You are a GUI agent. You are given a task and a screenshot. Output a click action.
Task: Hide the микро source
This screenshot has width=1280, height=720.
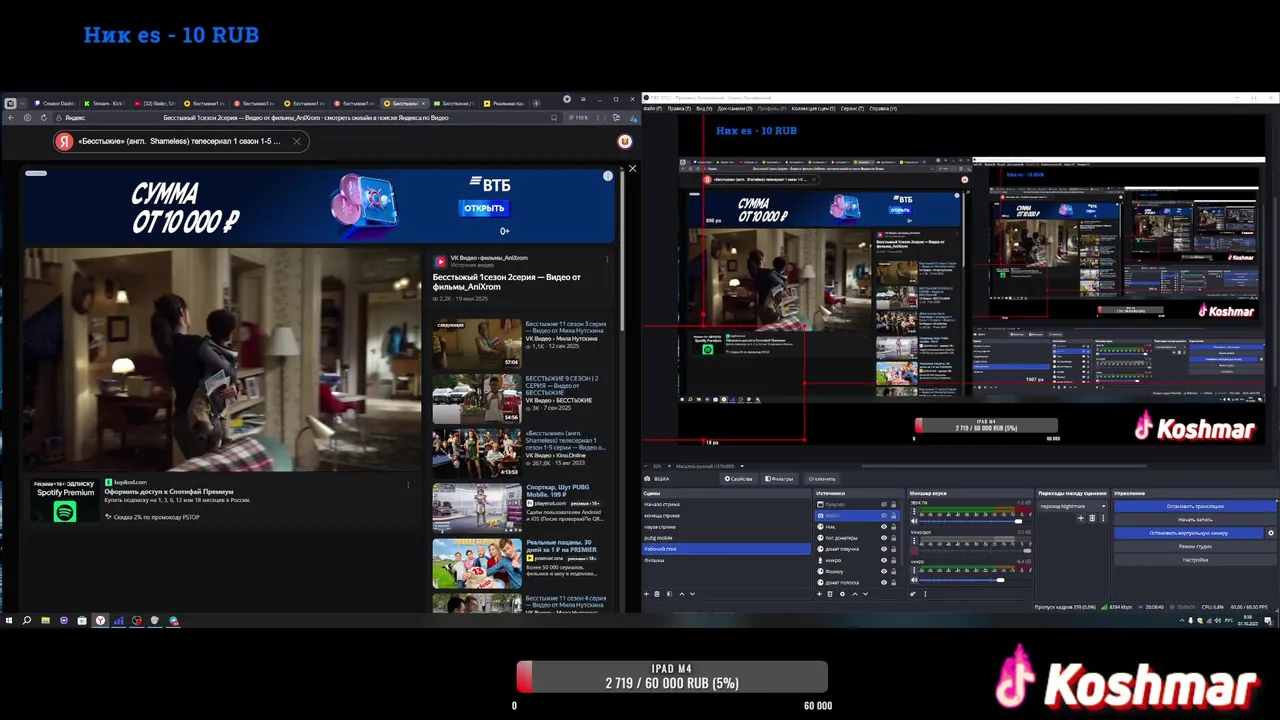884,560
